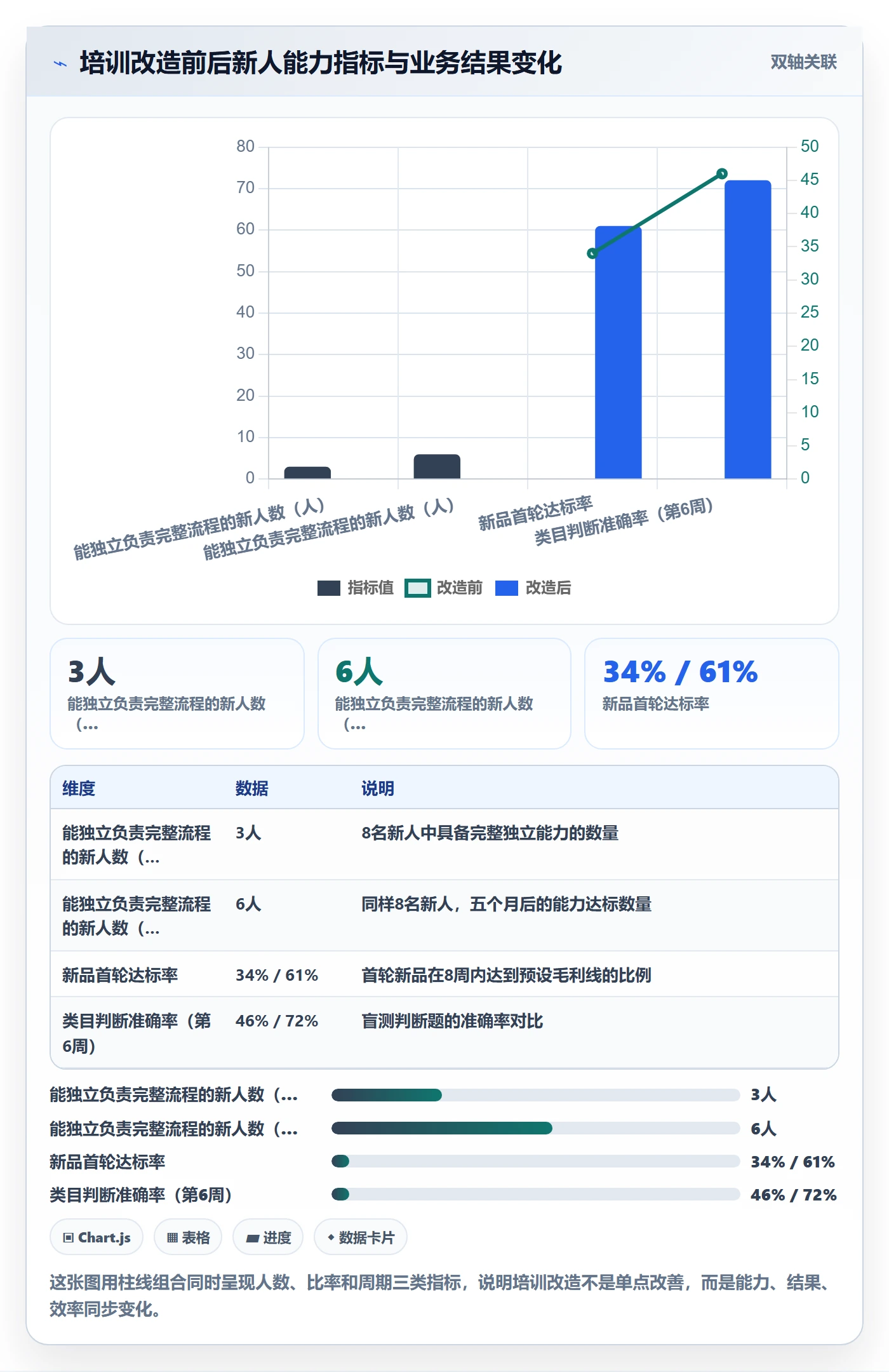This screenshot has width=889, height=1372.
Task: Click the dark 指标值 legend color box
Action: [x=329, y=588]
